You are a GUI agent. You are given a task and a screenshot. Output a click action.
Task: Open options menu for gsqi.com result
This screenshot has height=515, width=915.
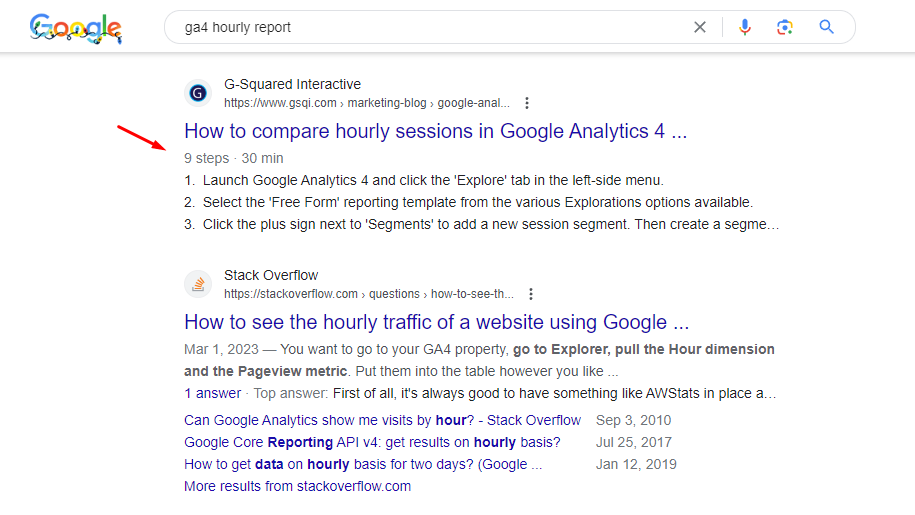pyautogui.click(x=527, y=103)
